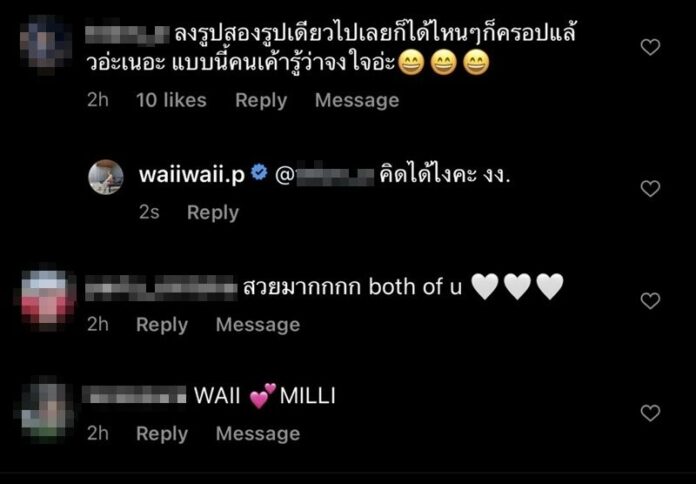Reply to the 'WAII MILLI' comment
This screenshot has width=696, height=484.
click(x=162, y=434)
